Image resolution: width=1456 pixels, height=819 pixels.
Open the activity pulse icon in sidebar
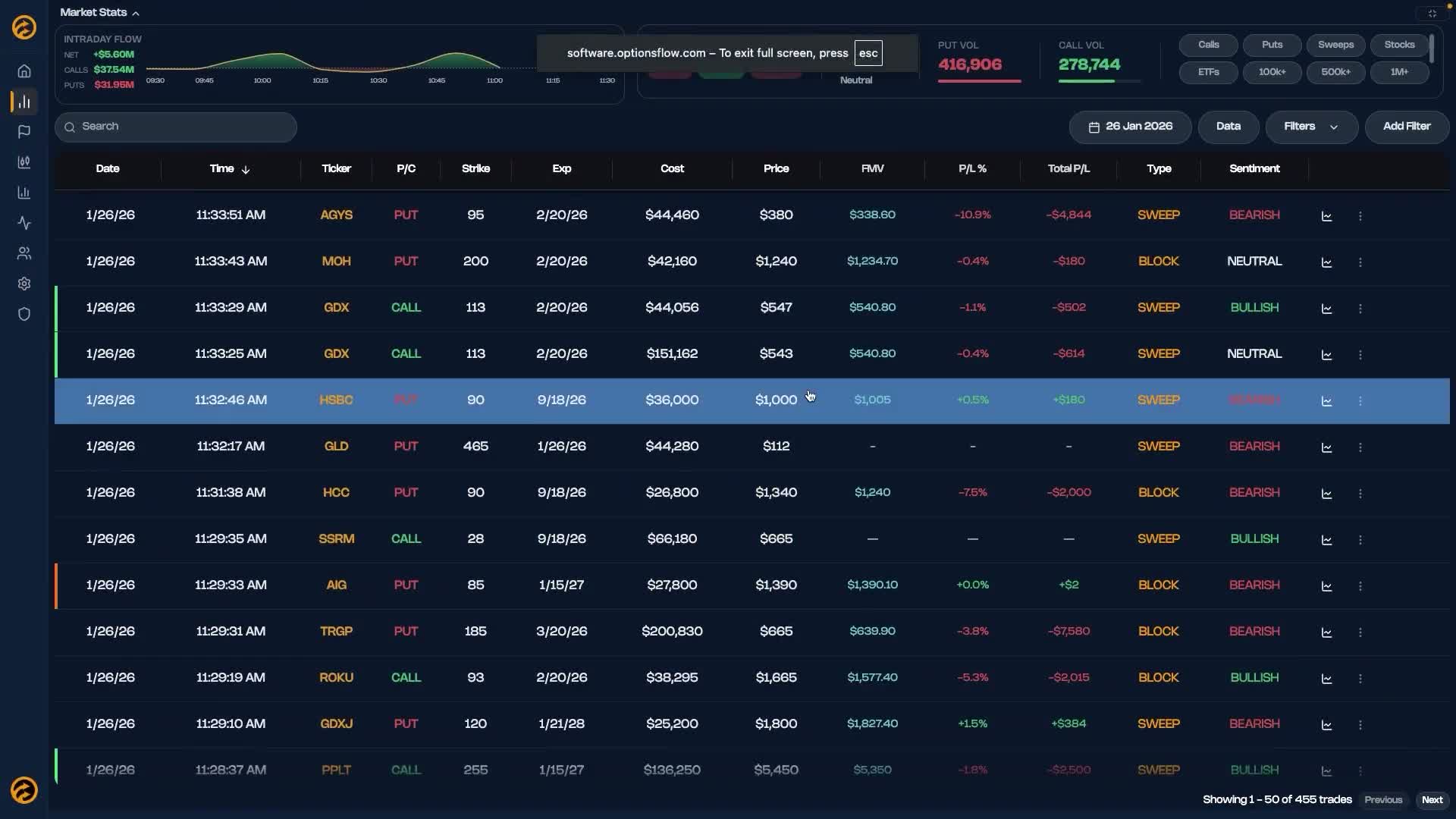[24, 223]
